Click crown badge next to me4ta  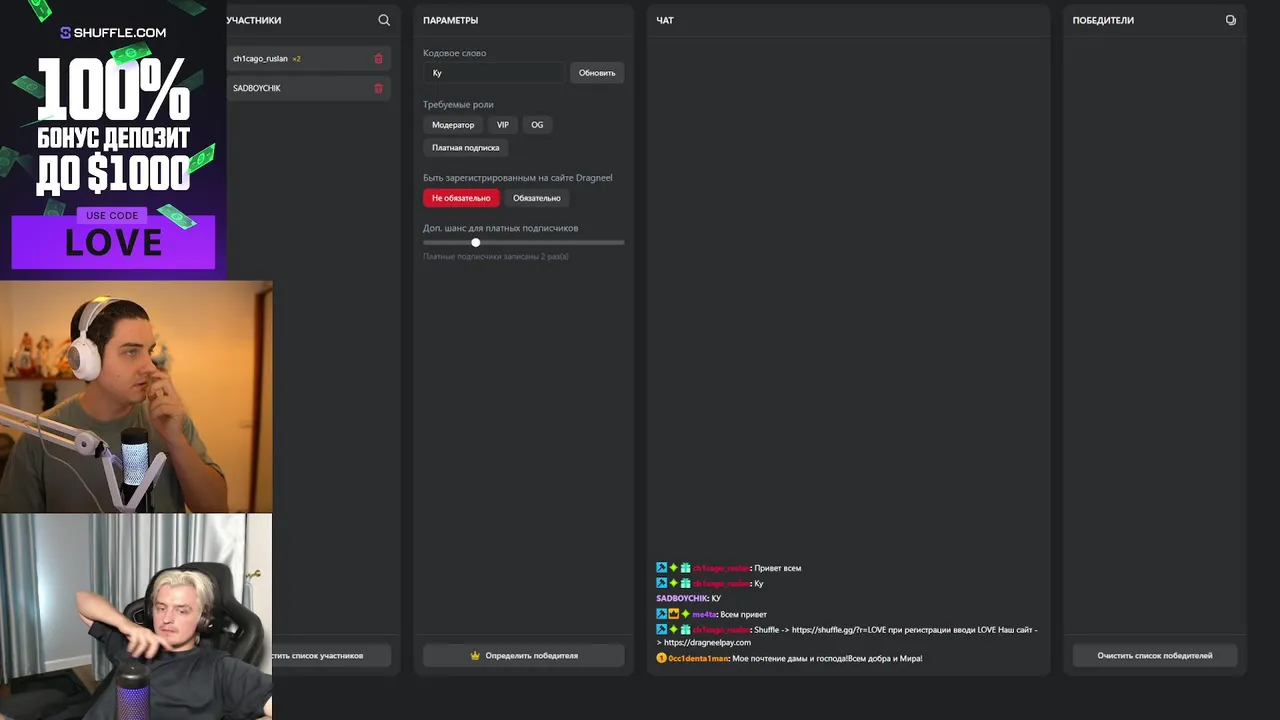[x=673, y=614]
